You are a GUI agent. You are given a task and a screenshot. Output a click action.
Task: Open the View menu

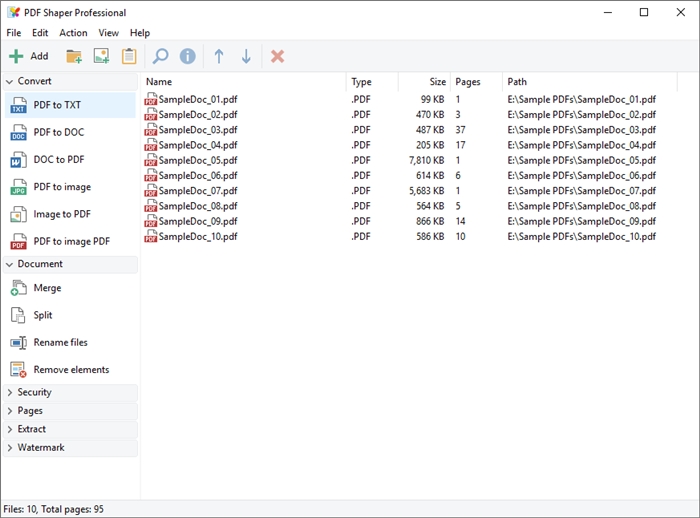click(x=108, y=33)
